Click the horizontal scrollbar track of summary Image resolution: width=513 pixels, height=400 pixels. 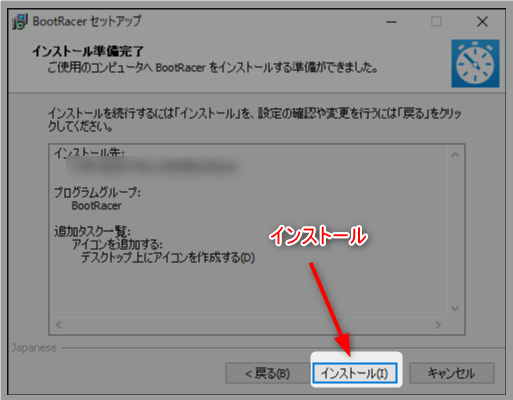[248, 325]
